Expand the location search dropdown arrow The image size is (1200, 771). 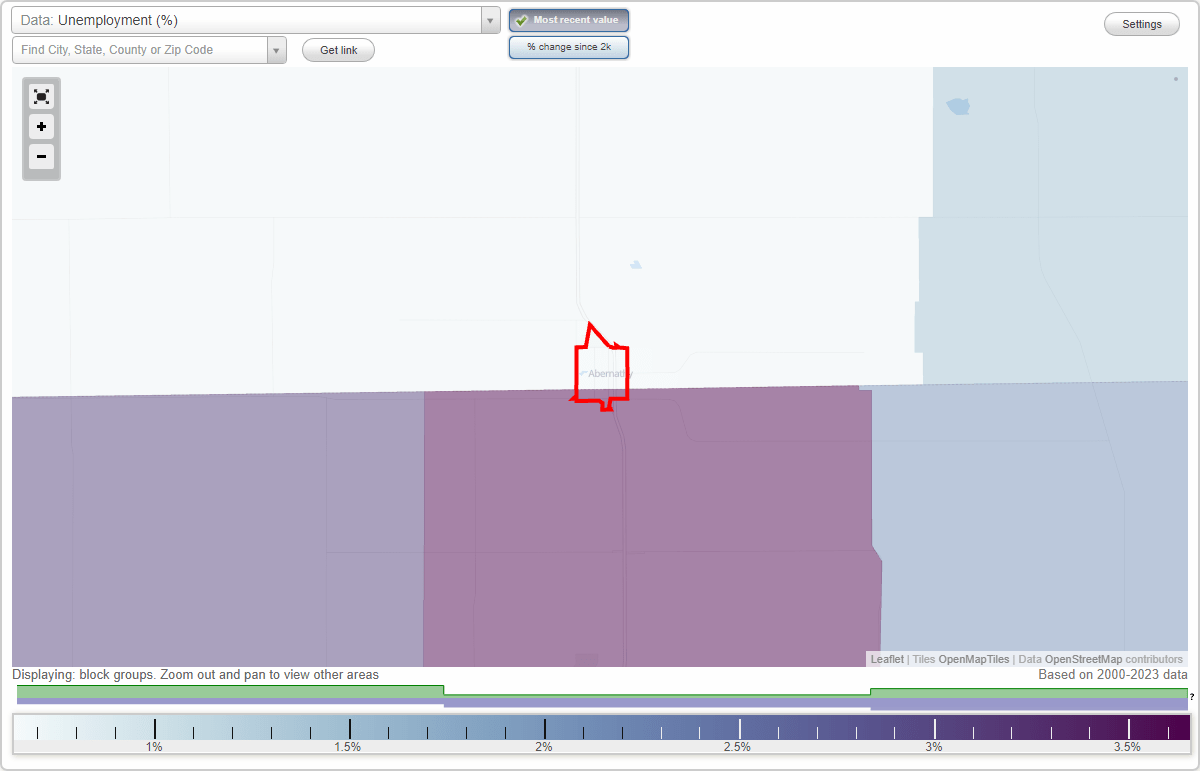point(277,50)
